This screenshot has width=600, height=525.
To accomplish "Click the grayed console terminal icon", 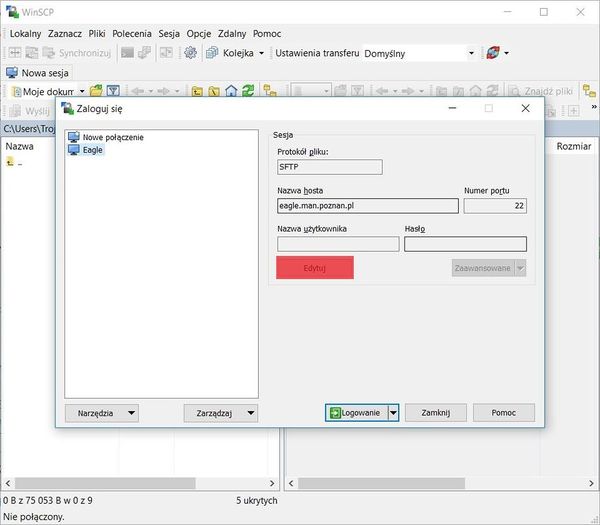I will point(127,53).
